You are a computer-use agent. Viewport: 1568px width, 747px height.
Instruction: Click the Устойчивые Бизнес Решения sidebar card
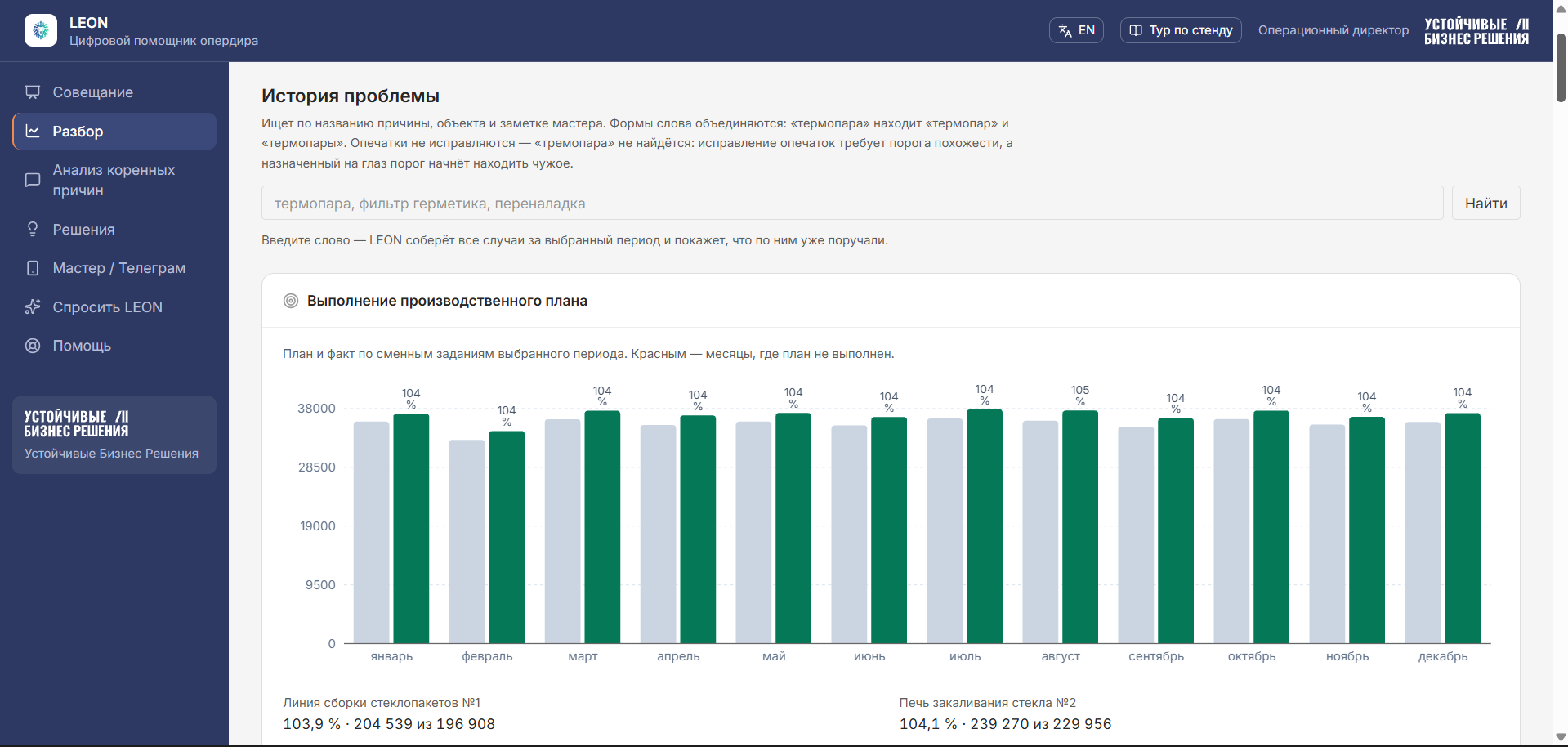pyautogui.click(x=114, y=435)
